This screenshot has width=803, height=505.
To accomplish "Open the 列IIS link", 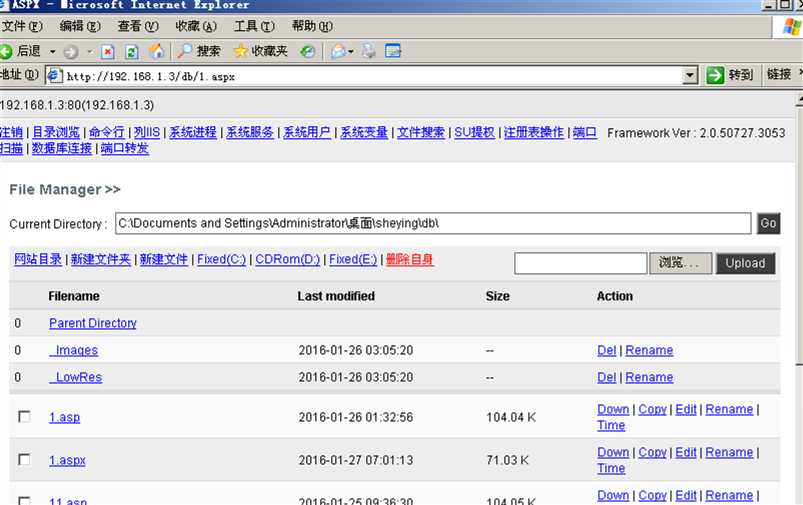I will [147, 133].
